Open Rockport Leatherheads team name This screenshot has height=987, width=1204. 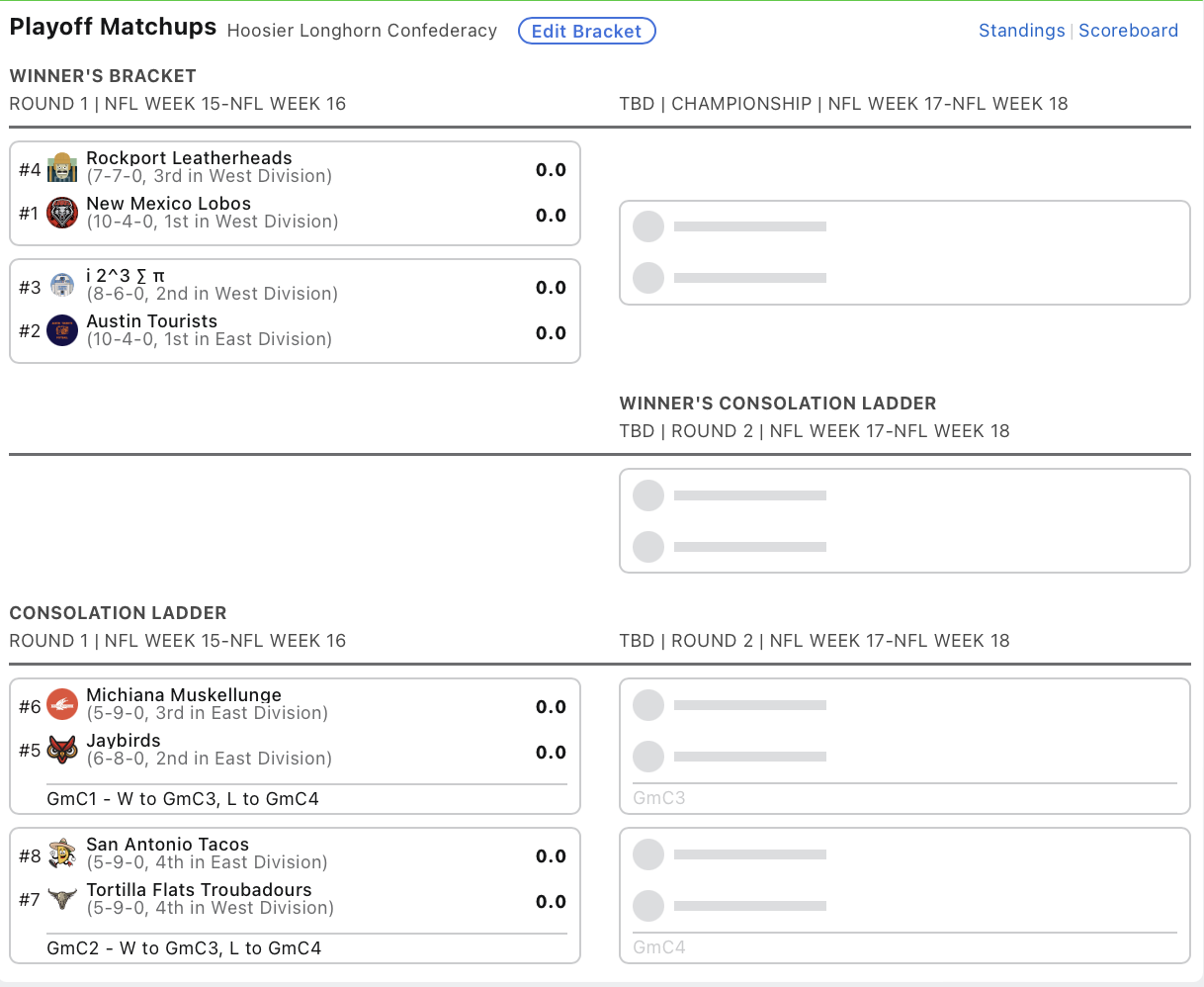pyautogui.click(x=189, y=158)
